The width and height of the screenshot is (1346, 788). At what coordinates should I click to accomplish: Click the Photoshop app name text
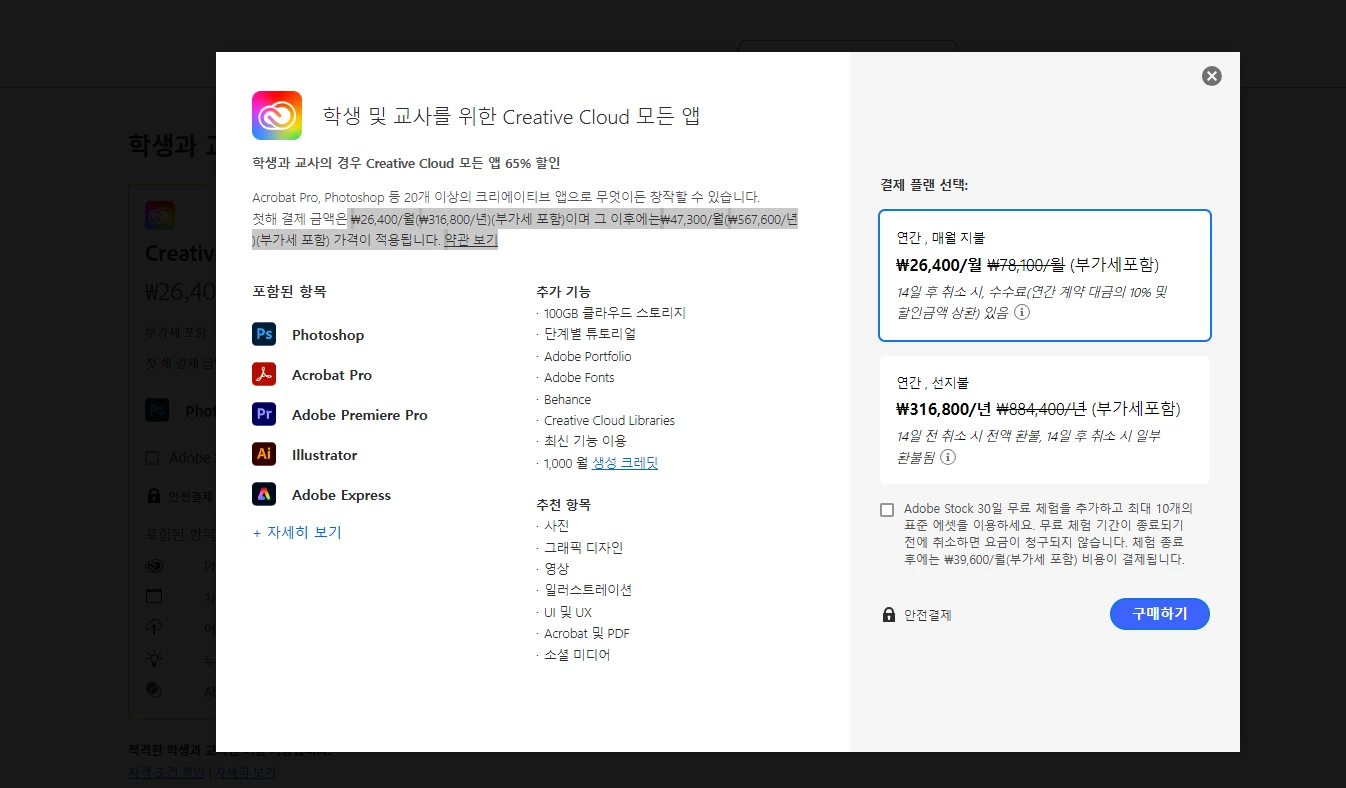click(x=328, y=335)
